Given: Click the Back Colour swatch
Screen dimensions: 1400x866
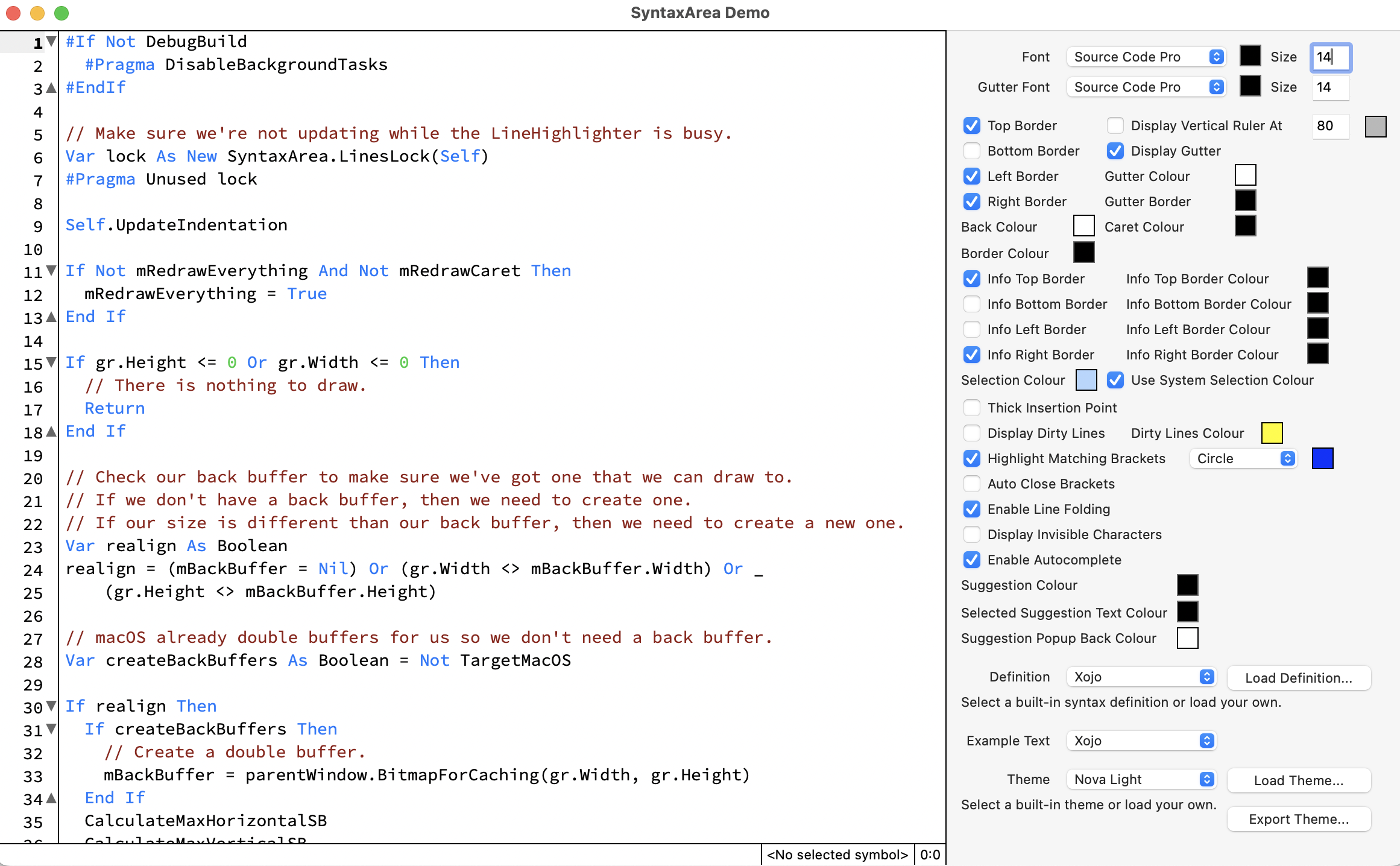Looking at the screenshot, I should click(x=1083, y=226).
